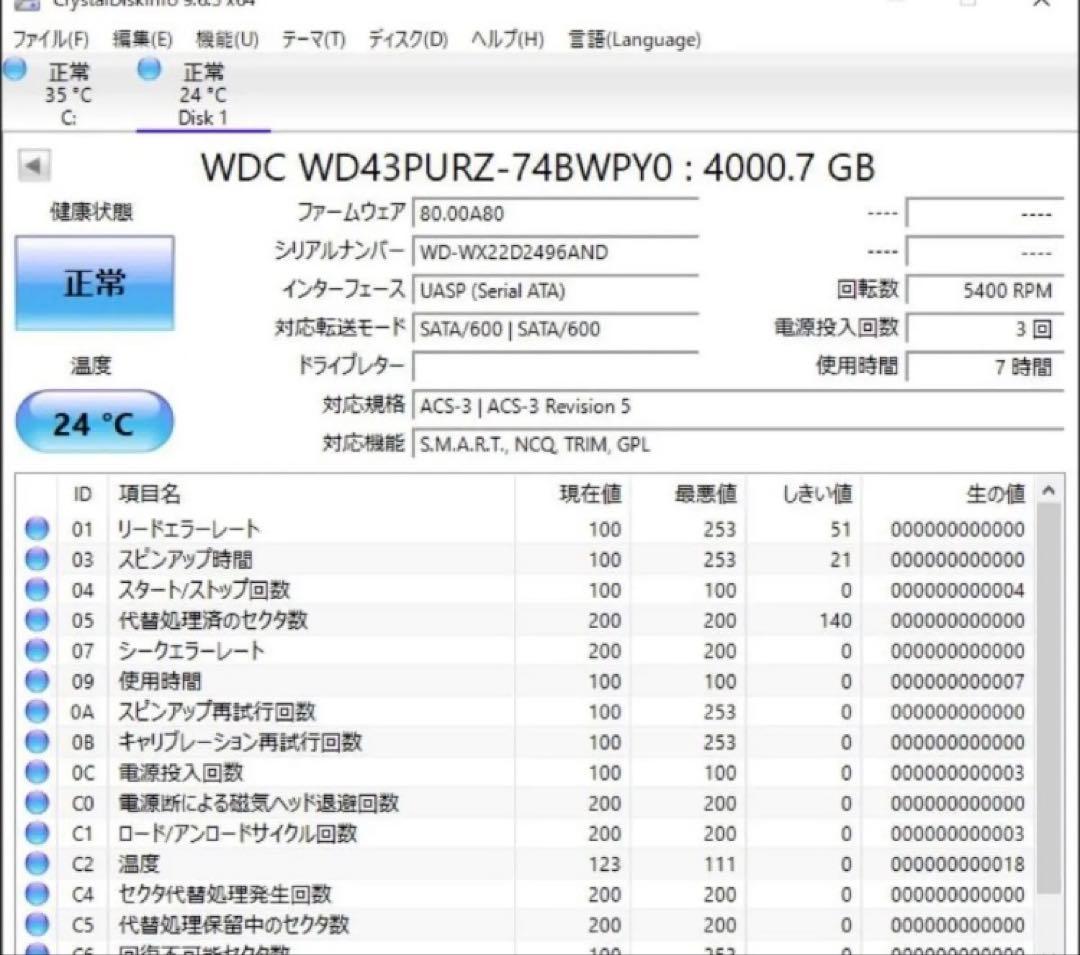Click the blue dot beside 電源投入回数 row
This screenshot has height=955, width=1080.
36,772
